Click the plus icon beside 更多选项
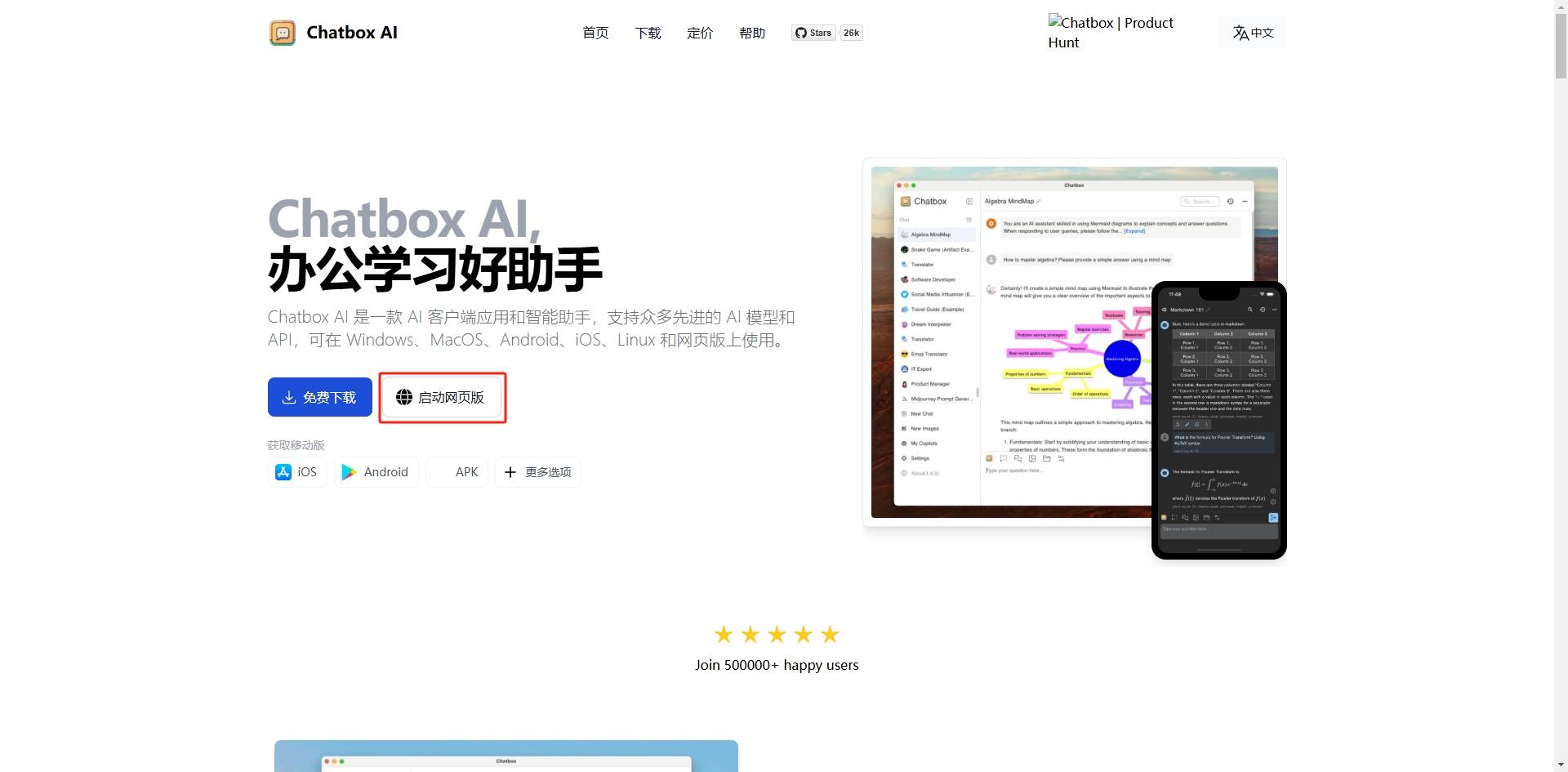1568x772 pixels. click(x=510, y=472)
